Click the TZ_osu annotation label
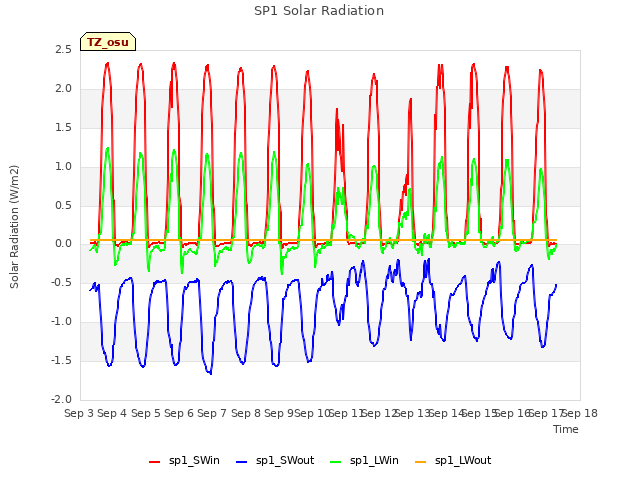Image resolution: width=640 pixels, height=480 pixels. pyautogui.click(x=108, y=42)
